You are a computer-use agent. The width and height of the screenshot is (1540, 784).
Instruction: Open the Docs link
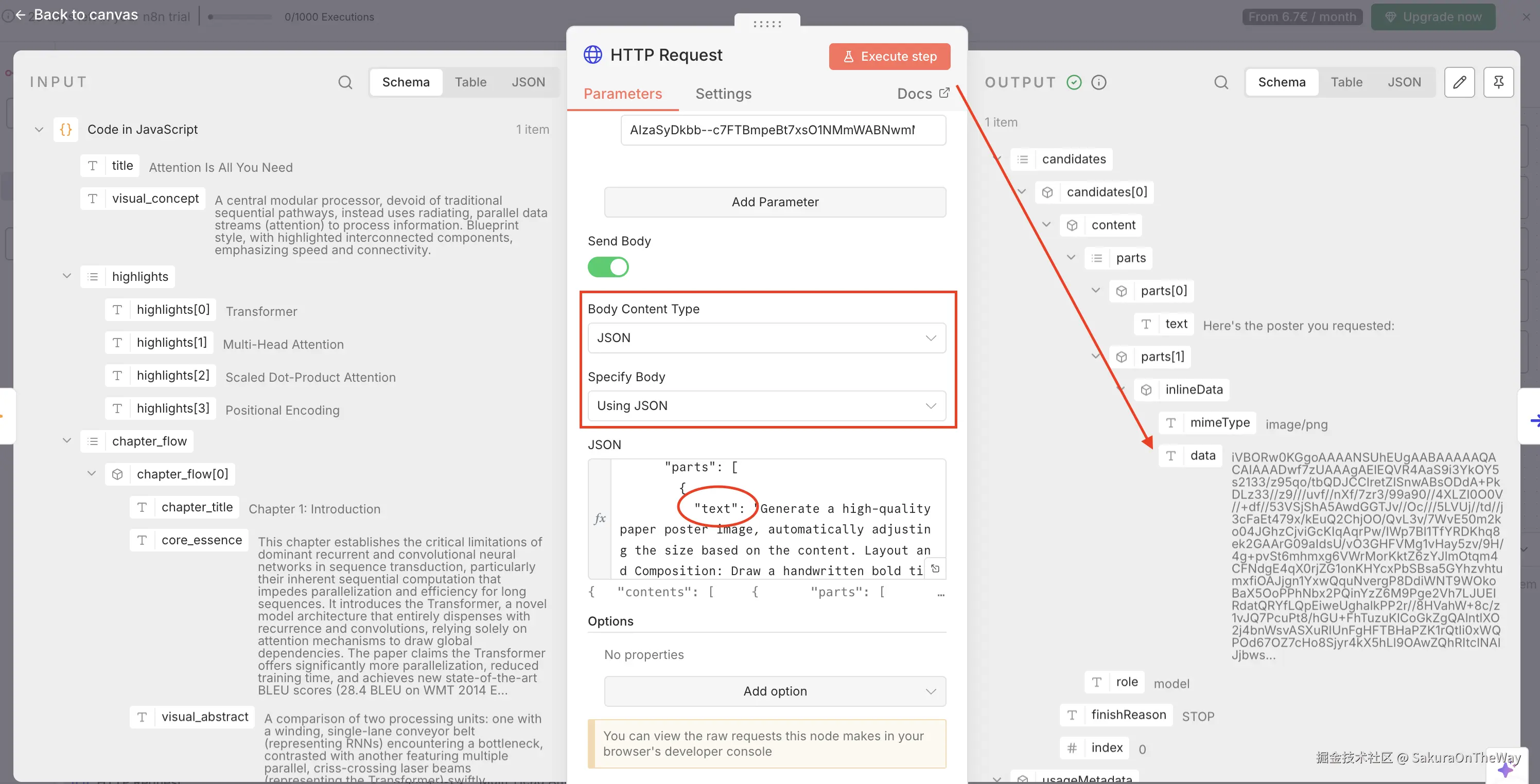tap(923, 94)
